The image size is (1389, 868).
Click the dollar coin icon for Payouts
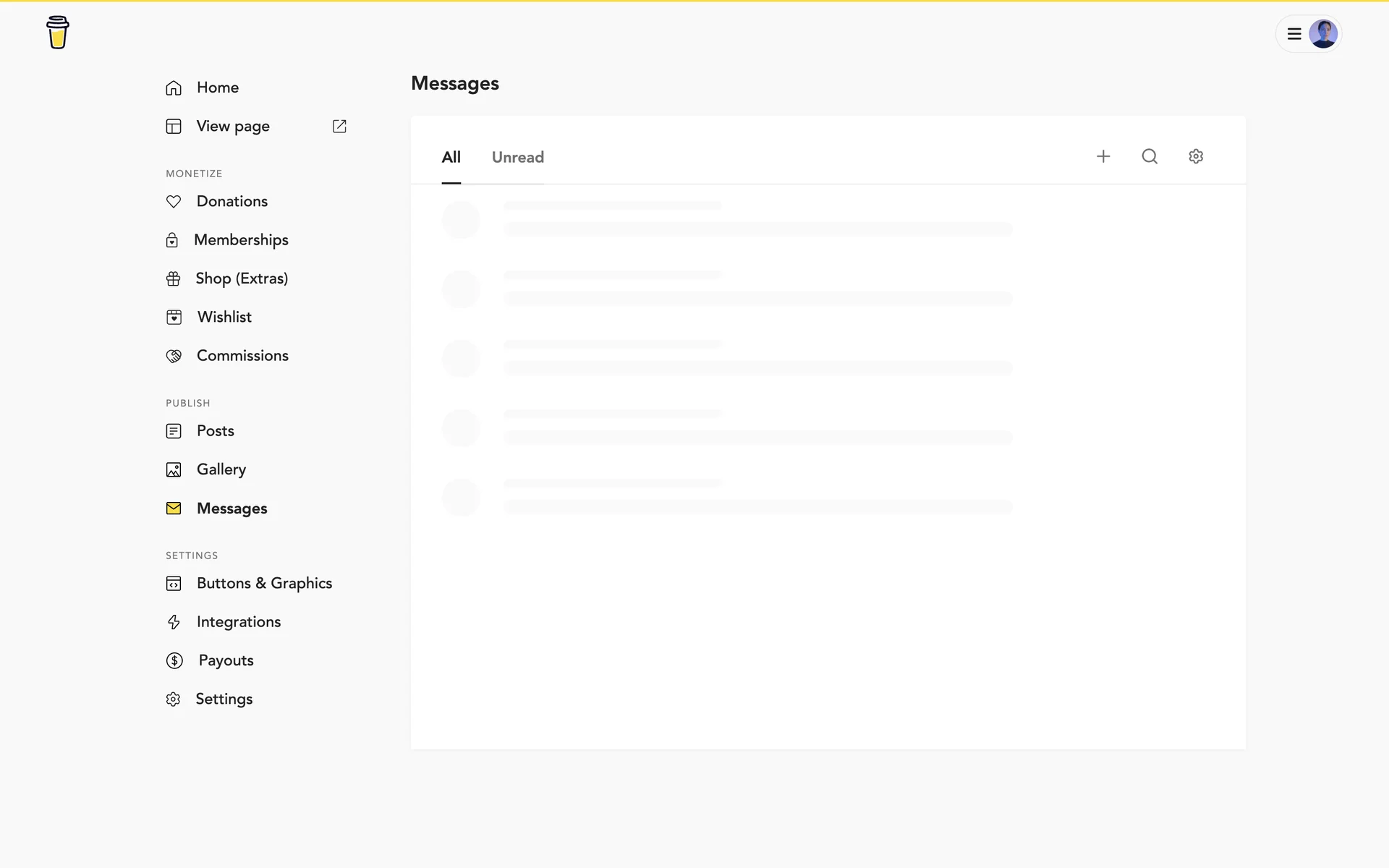(174, 660)
